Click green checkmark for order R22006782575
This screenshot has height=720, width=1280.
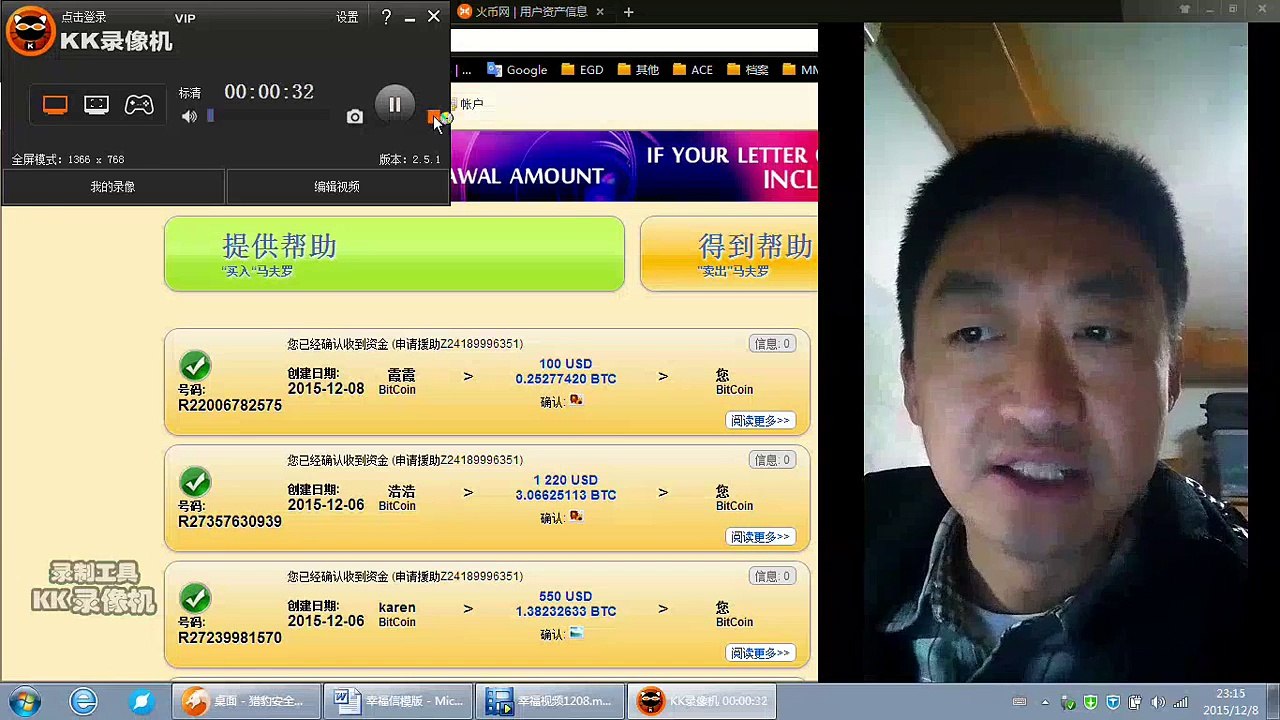point(195,367)
